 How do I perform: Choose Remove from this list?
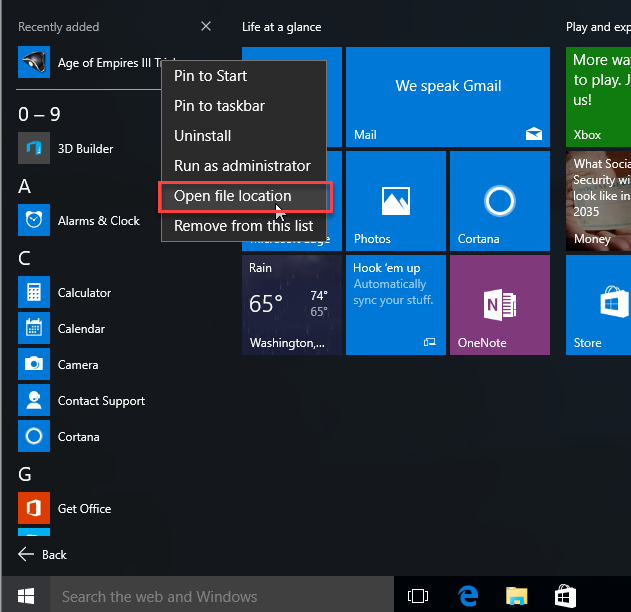[x=244, y=226]
